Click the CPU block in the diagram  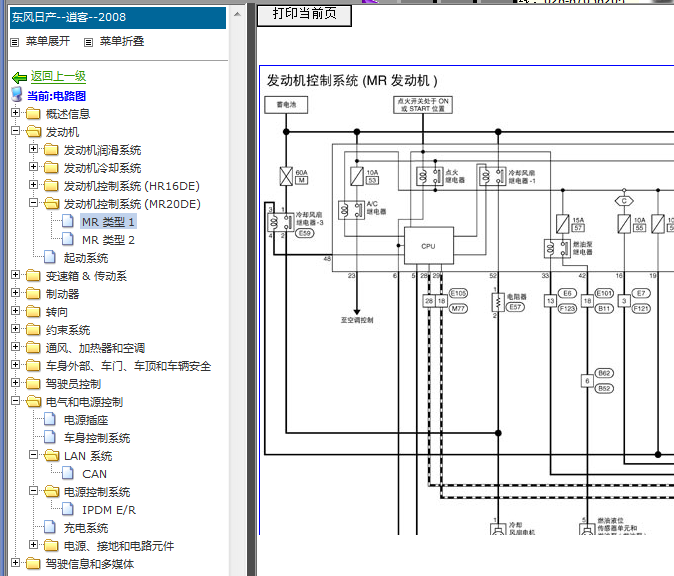point(429,246)
